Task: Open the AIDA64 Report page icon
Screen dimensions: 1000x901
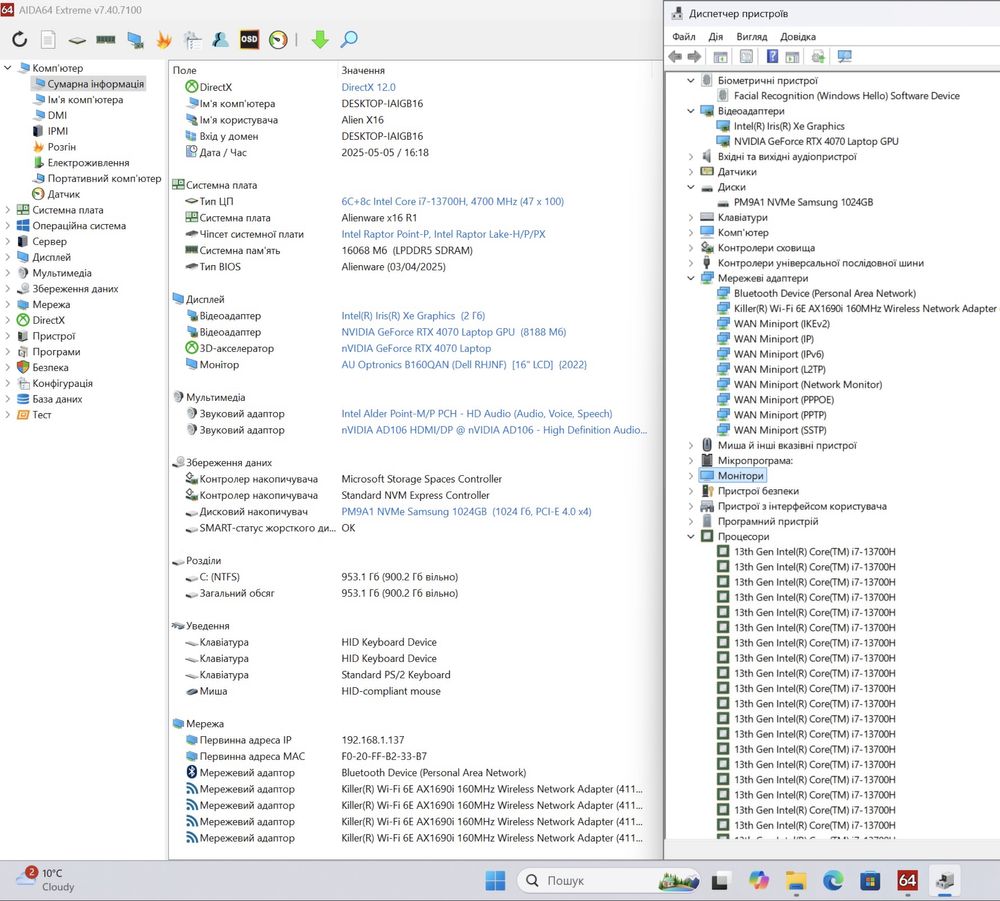Action: (48, 40)
